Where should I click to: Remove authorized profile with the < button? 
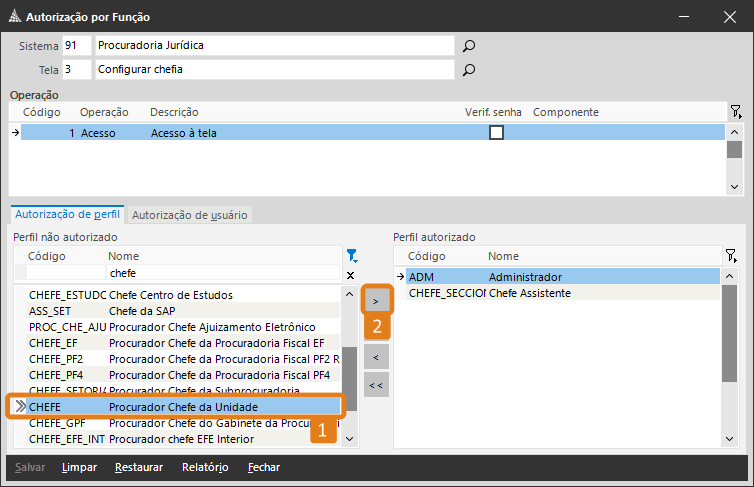[376, 356]
